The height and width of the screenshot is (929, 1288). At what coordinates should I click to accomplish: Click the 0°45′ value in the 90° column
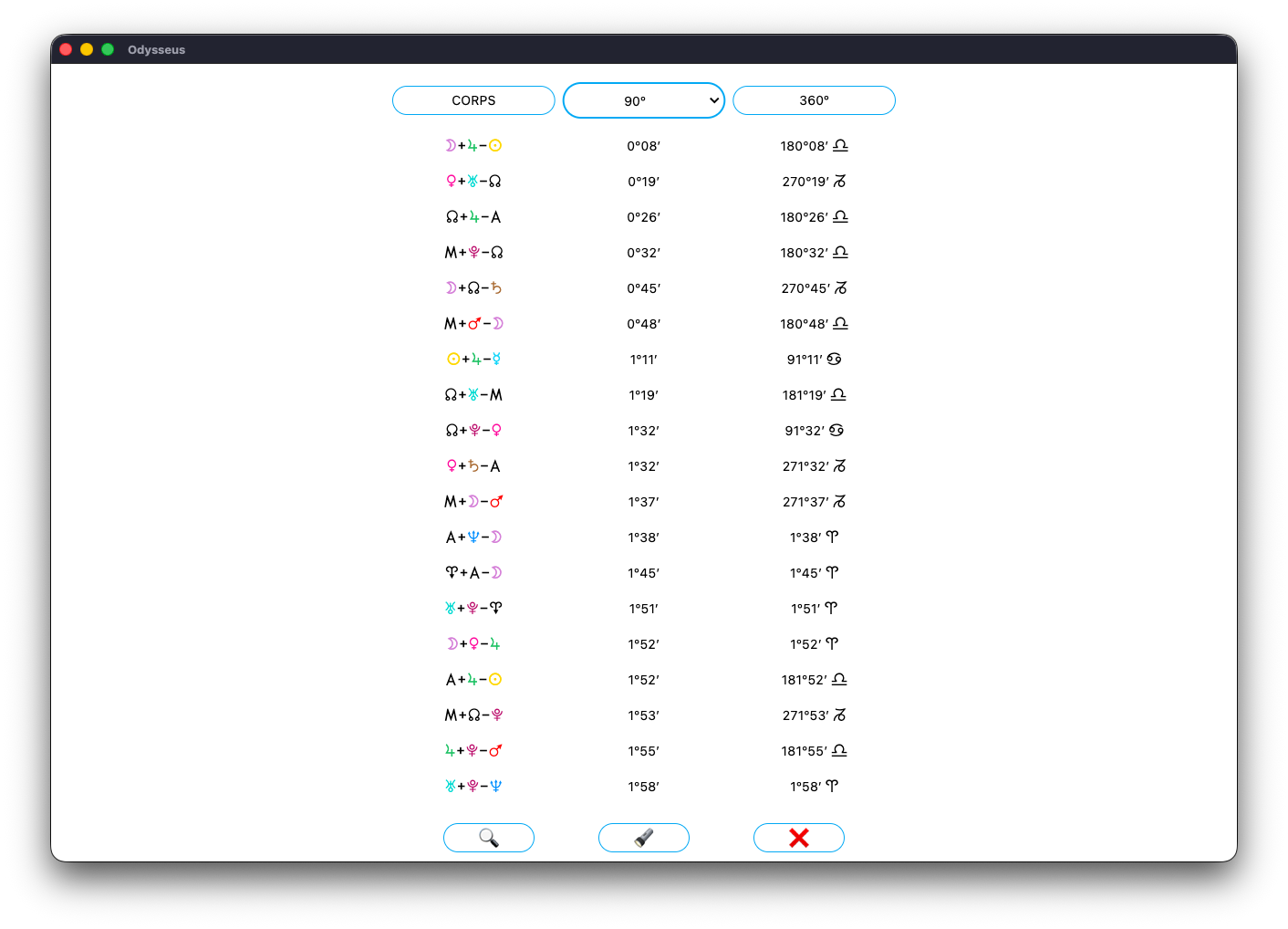pos(643,288)
